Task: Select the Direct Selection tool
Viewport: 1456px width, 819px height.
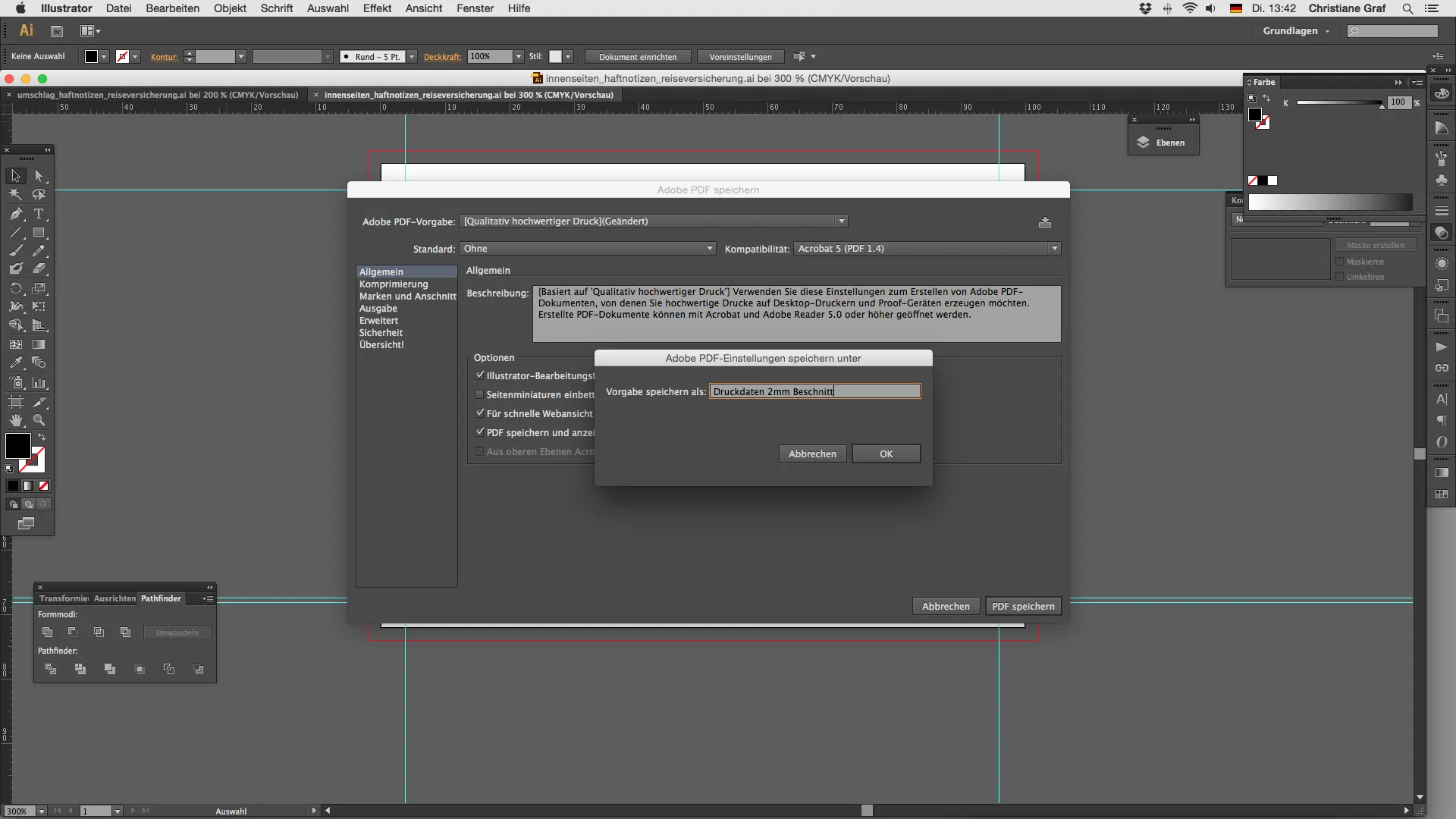Action: pos(39,176)
